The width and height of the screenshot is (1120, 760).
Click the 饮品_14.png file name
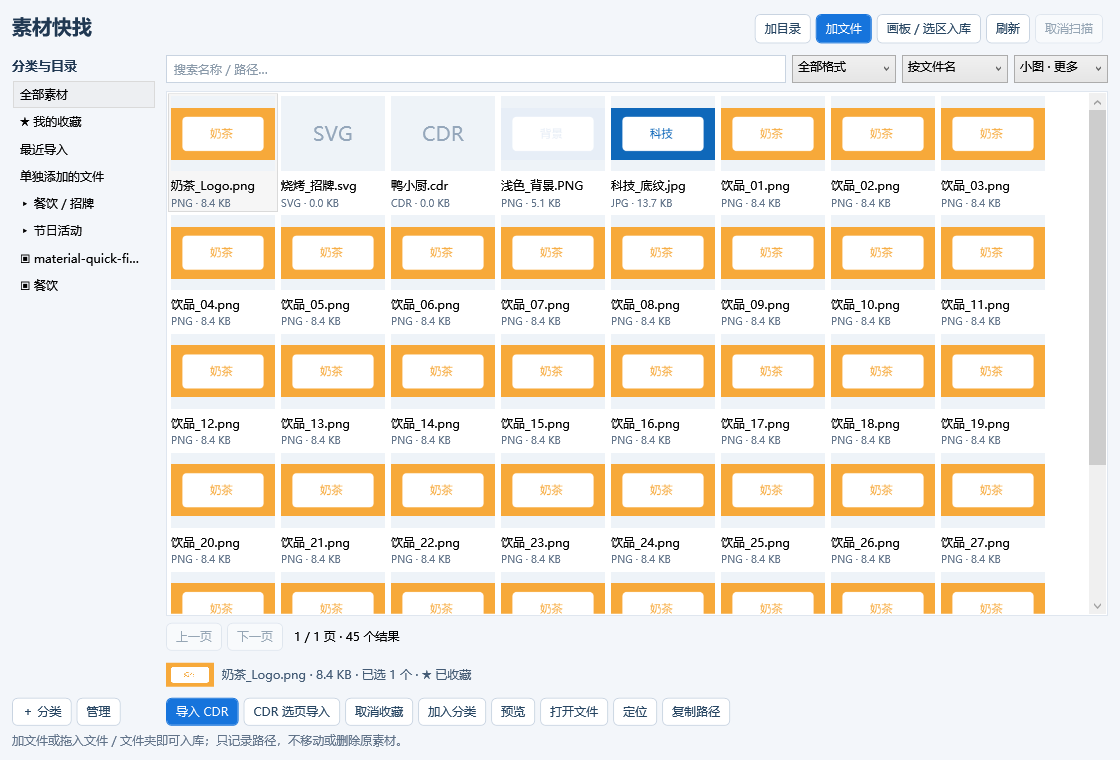click(425, 424)
